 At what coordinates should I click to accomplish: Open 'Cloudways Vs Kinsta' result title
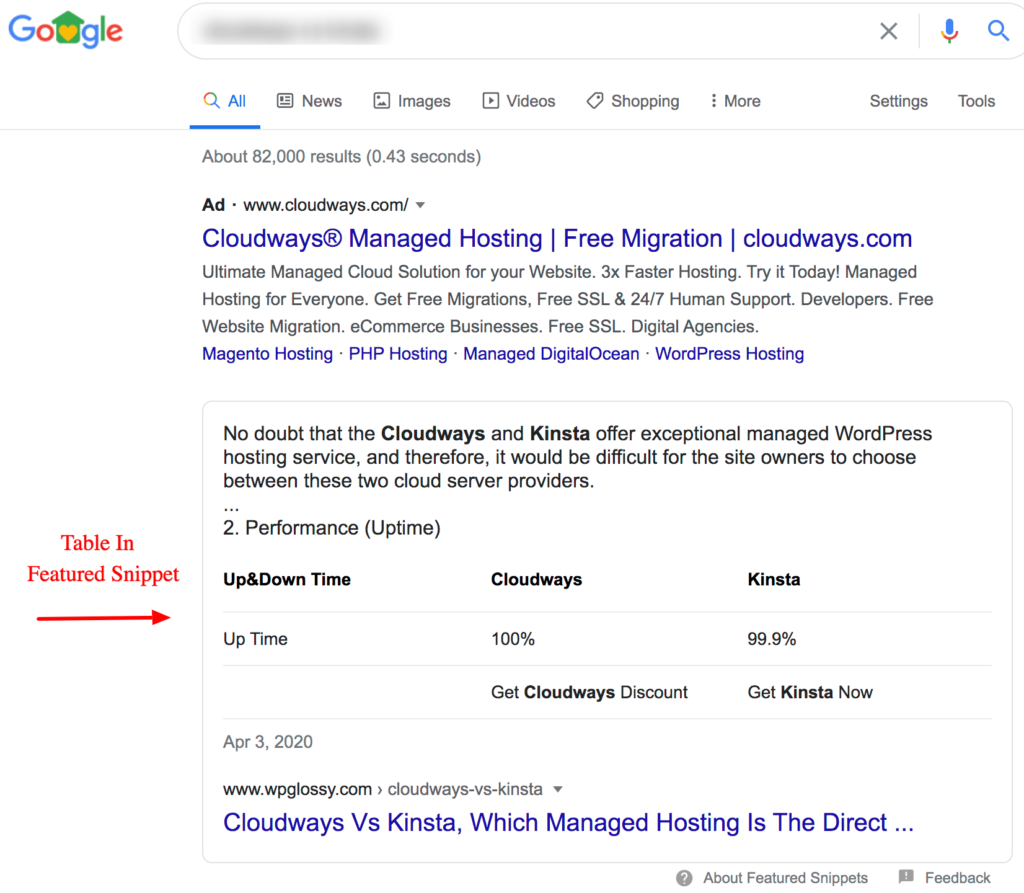click(568, 822)
